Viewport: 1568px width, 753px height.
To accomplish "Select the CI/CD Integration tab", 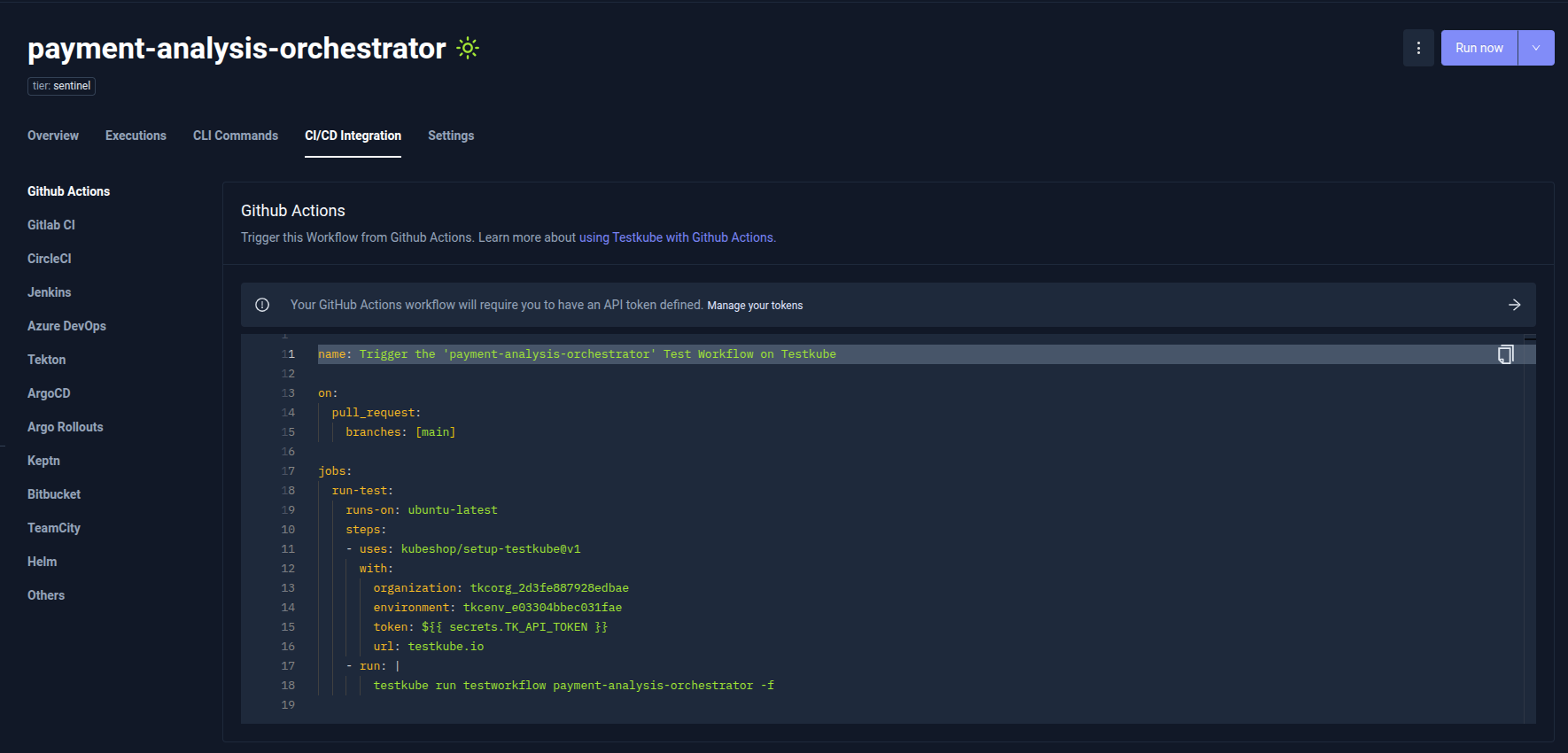I will 353,136.
